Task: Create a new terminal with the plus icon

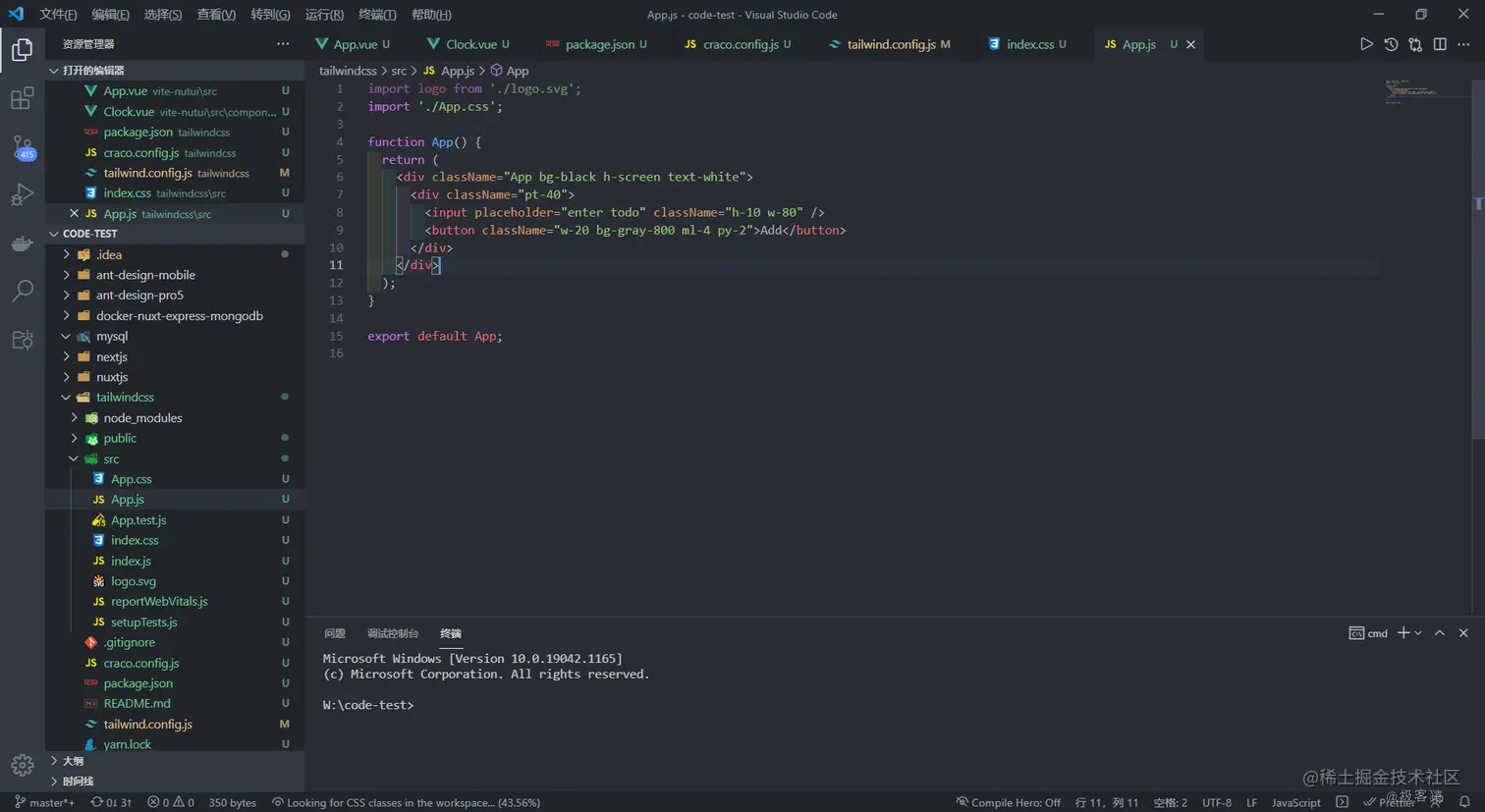Action: (x=1402, y=633)
